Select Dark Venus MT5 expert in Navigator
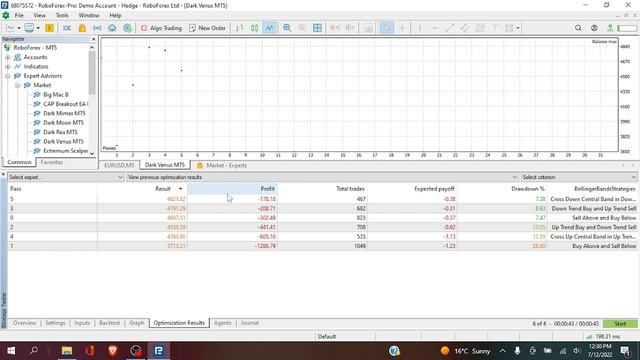This screenshot has width=640, height=360. (63, 141)
